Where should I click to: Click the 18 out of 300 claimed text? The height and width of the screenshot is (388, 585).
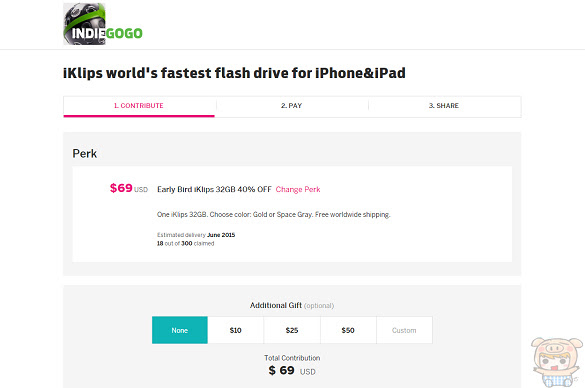pyautogui.click(x=185, y=244)
